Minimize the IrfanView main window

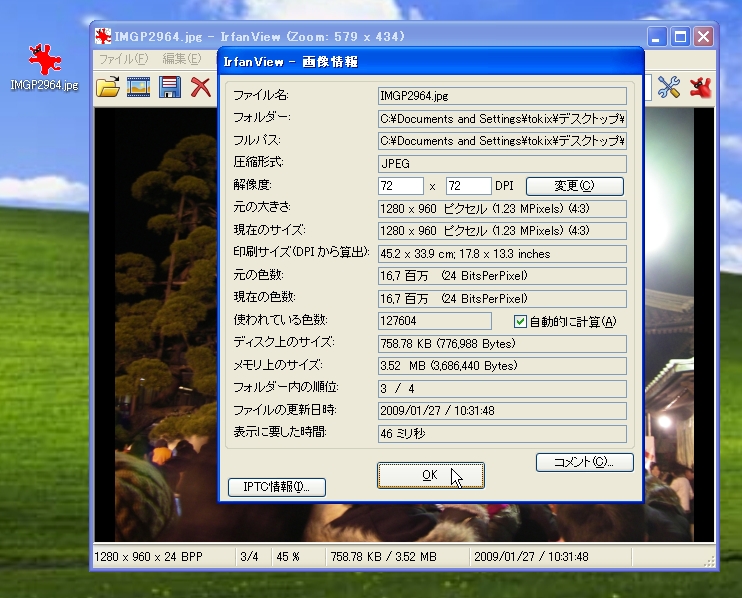click(x=656, y=36)
